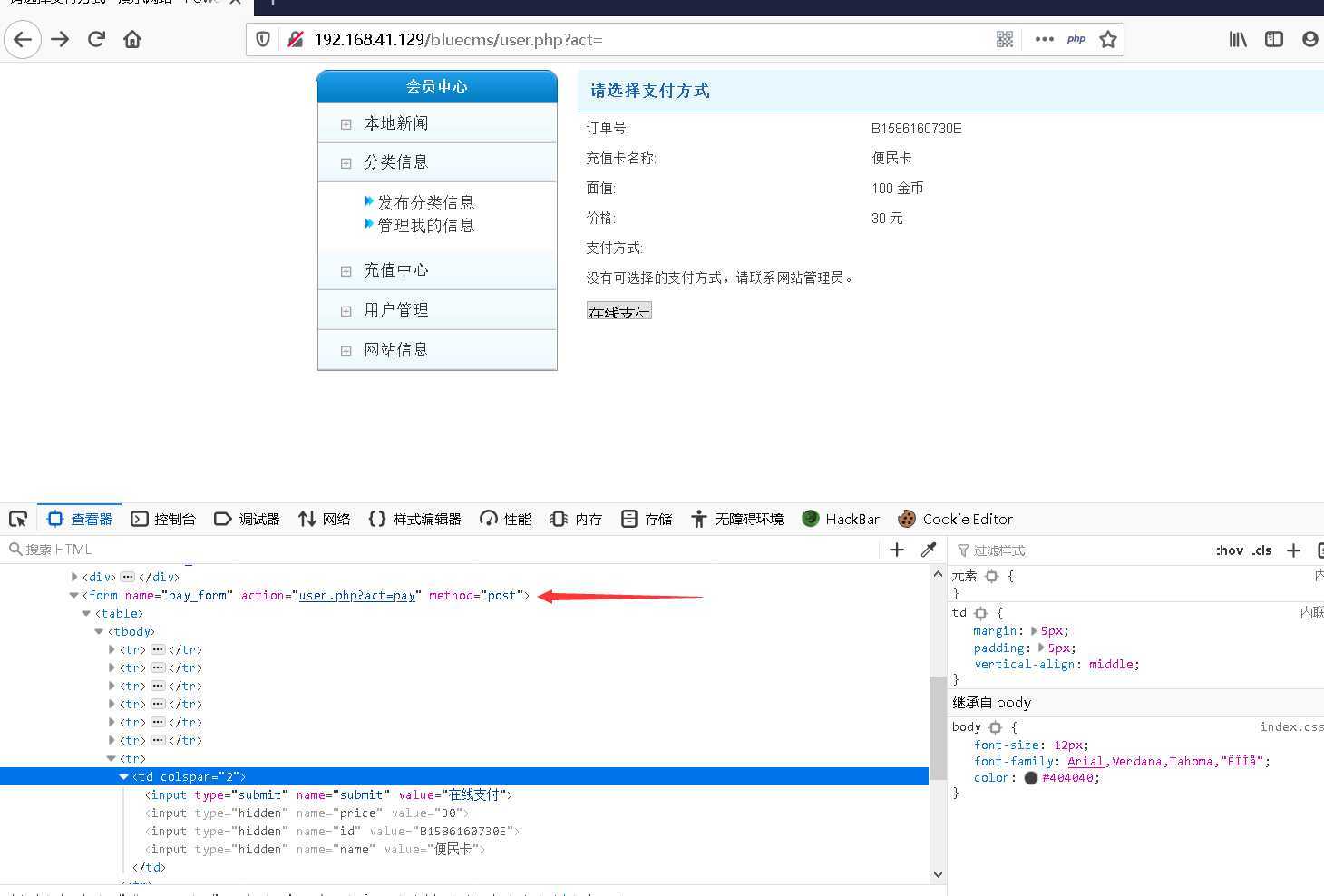Open the 性能 performance tab
Screen dimensions: 1324x896
click(x=506, y=519)
